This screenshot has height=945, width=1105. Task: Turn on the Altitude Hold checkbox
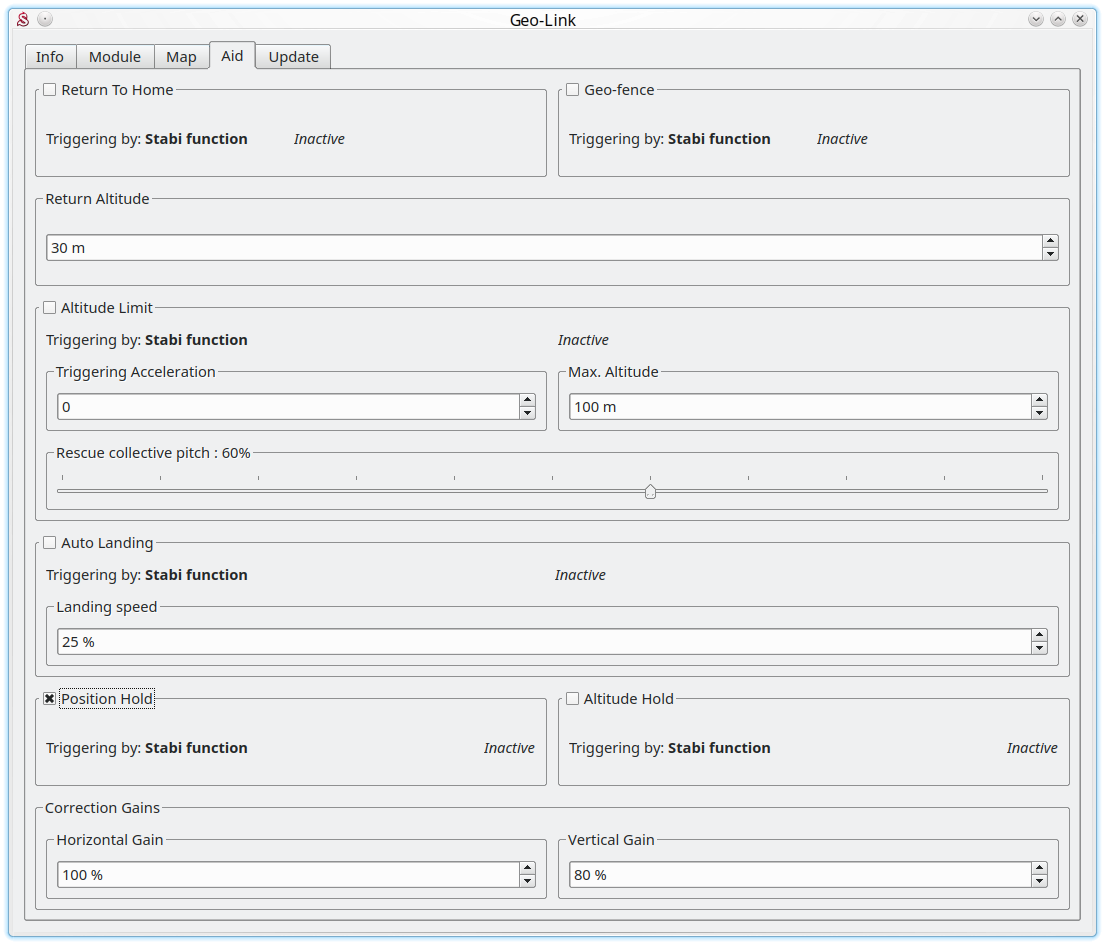(573, 699)
